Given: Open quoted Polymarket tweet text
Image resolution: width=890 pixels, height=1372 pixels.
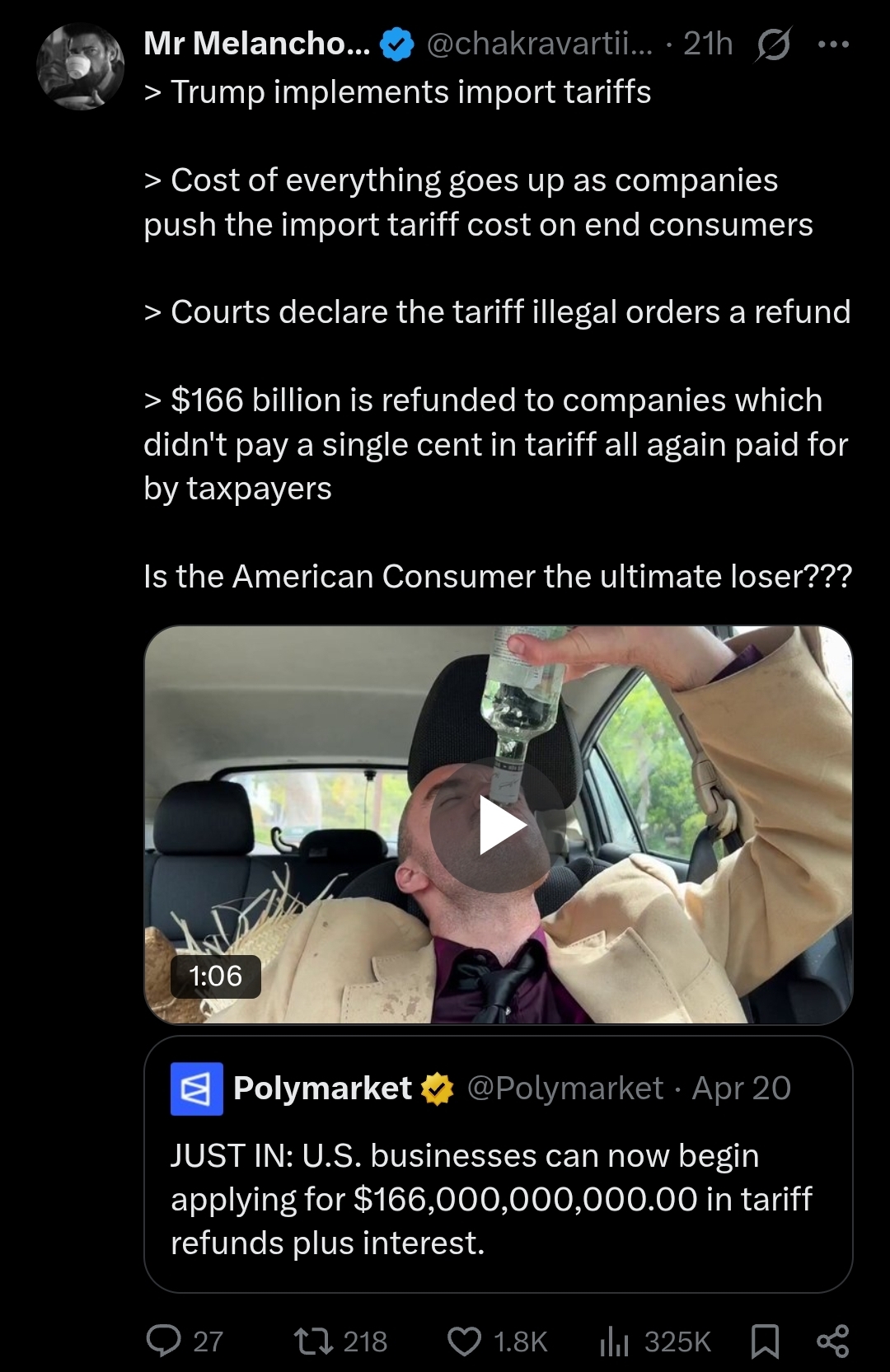Looking at the screenshot, I should [491, 1199].
